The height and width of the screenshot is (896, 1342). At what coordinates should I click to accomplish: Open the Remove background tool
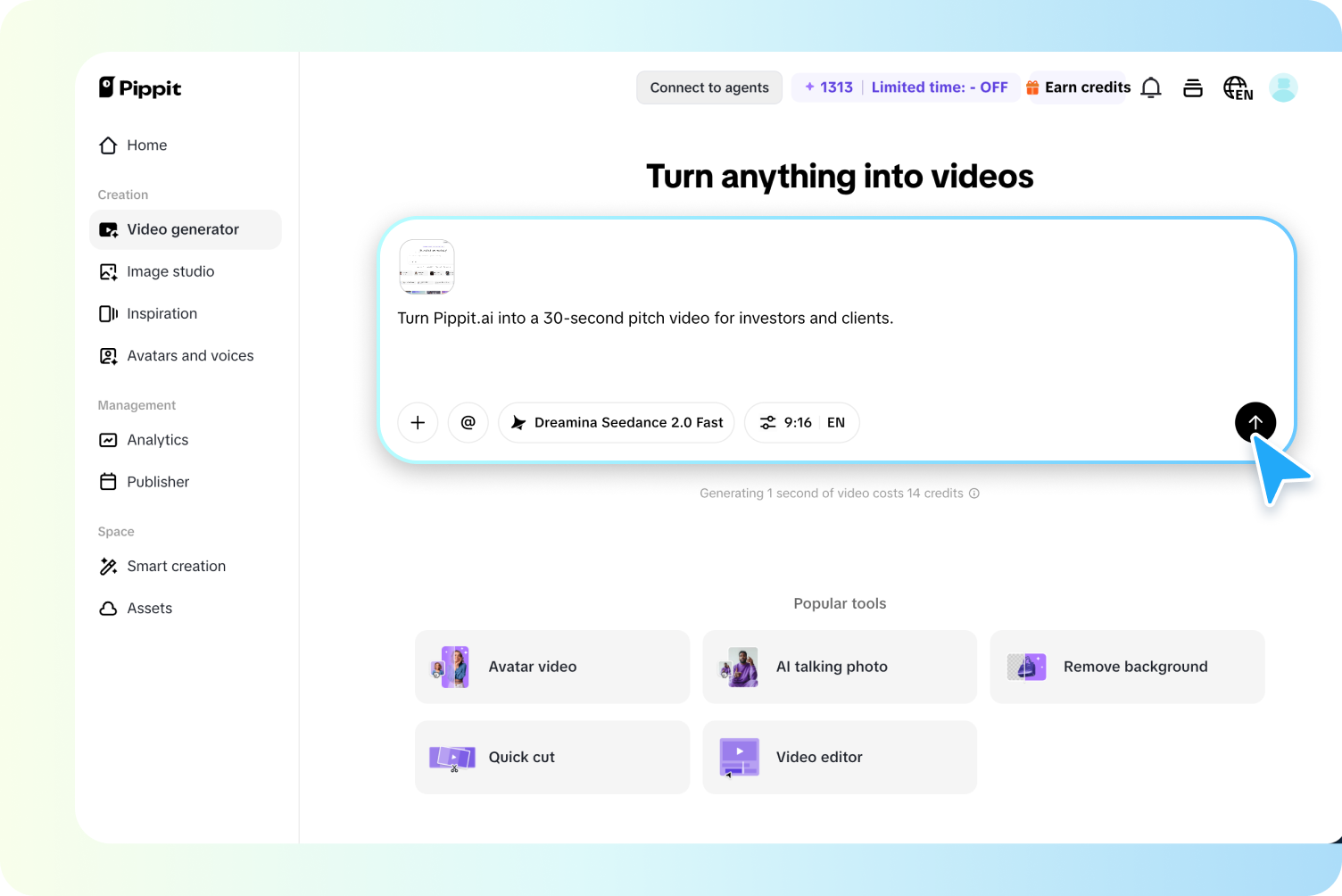(x=1128, y=667)
